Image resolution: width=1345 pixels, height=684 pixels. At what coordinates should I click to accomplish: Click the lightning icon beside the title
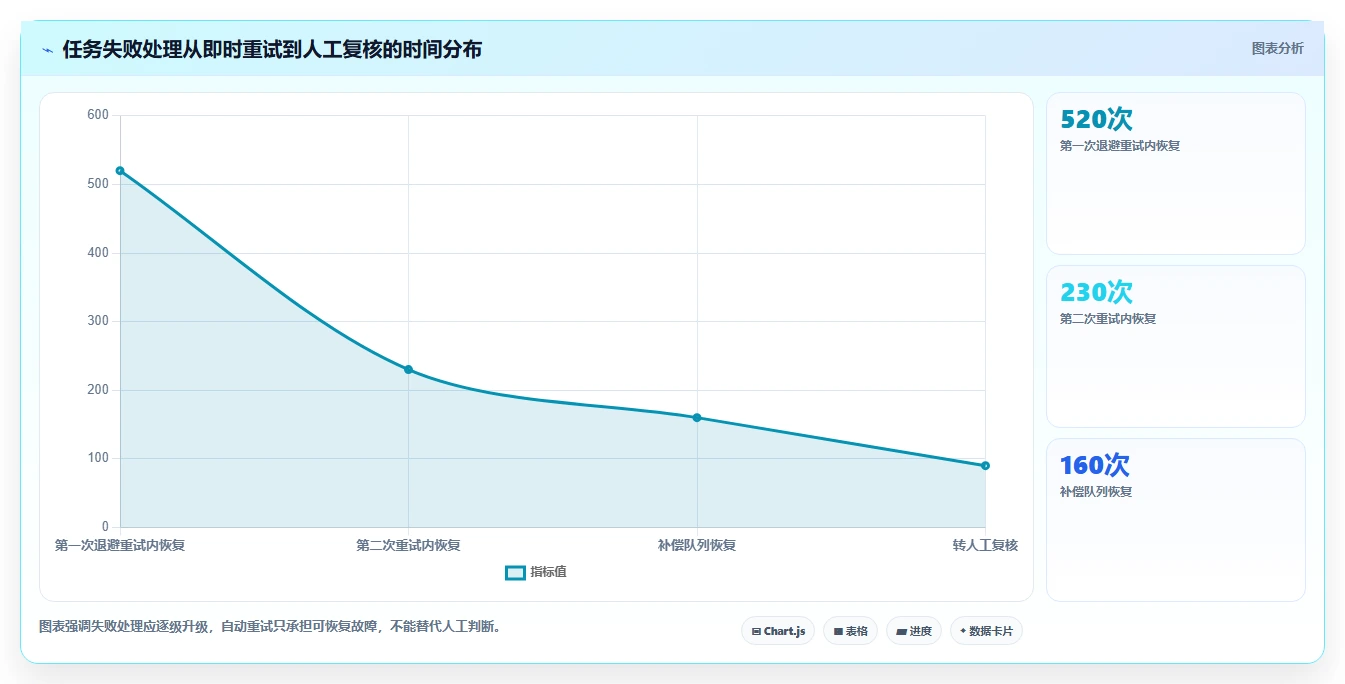tap(48, 50)
